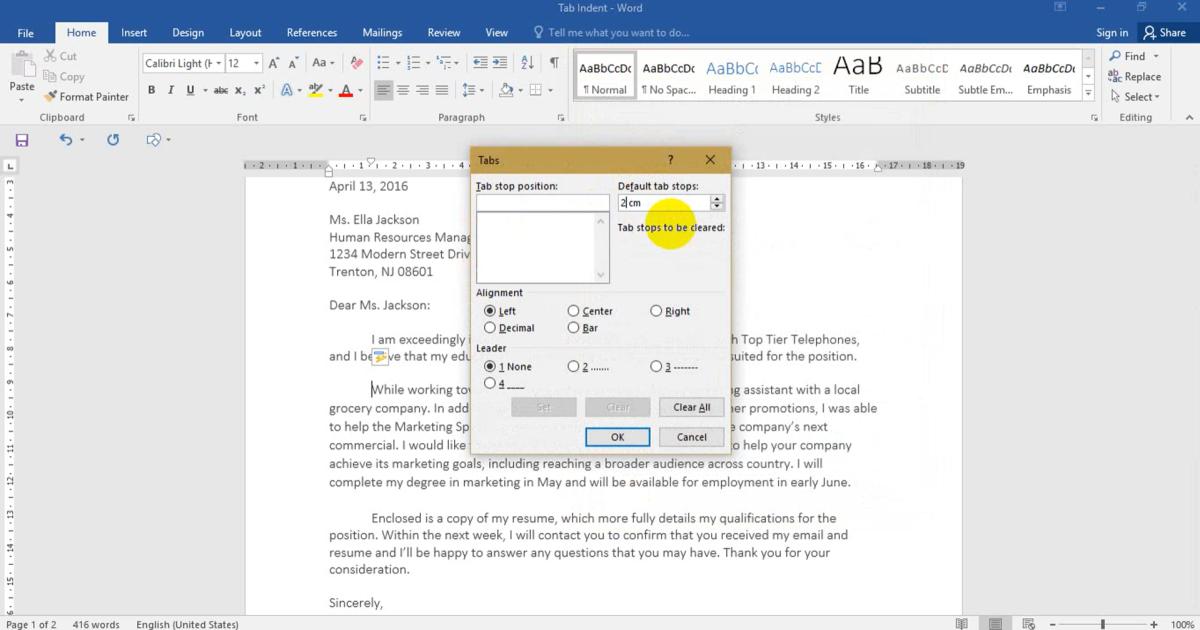Select Right alignment radio button
The image size is (1200, 630).
pyautogui.click(x=656, y=311)
